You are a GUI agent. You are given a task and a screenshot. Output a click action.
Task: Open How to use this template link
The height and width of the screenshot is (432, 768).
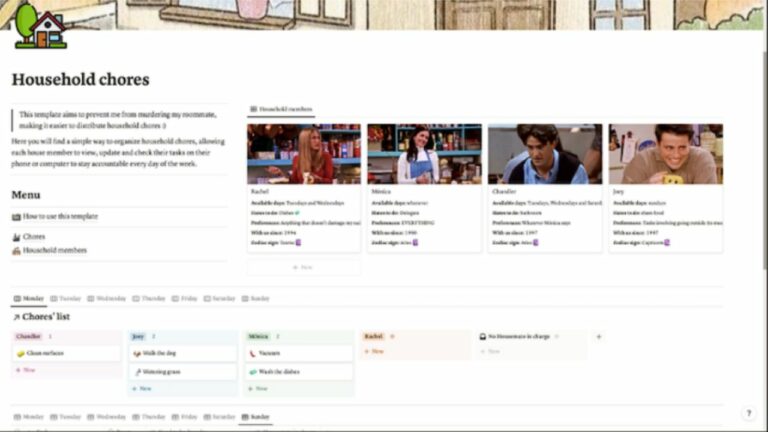click(60, 216)
